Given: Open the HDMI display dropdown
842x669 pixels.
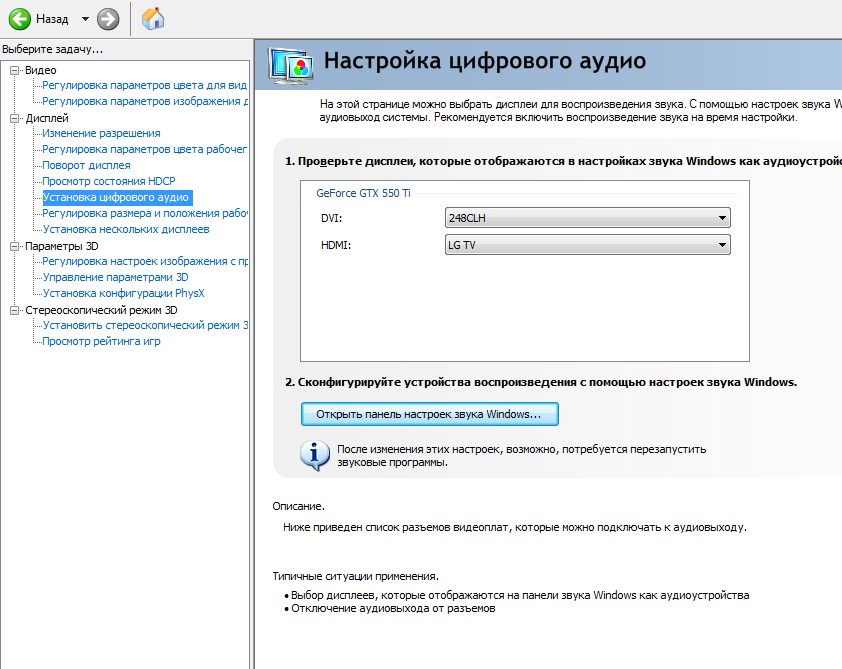Looking at the screenshot, I should [587, 245].
